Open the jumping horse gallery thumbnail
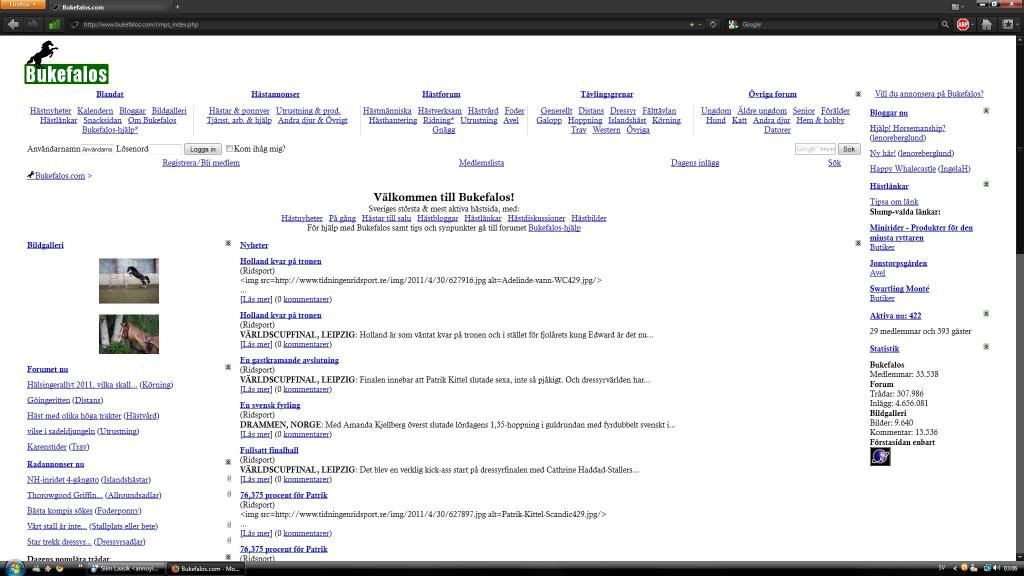The image size is (1024, 576). click(129, 281)
